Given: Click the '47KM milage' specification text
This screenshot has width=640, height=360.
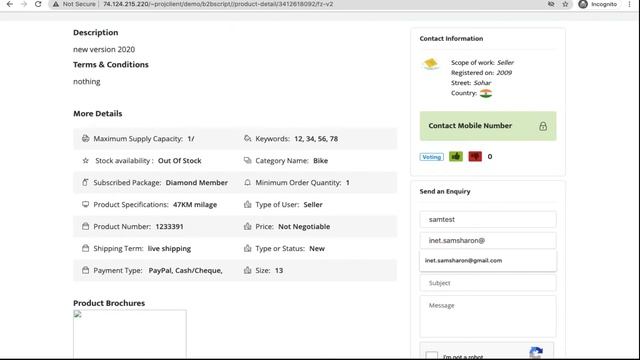Looking at the screenshot, I should [x=195, y=204].
